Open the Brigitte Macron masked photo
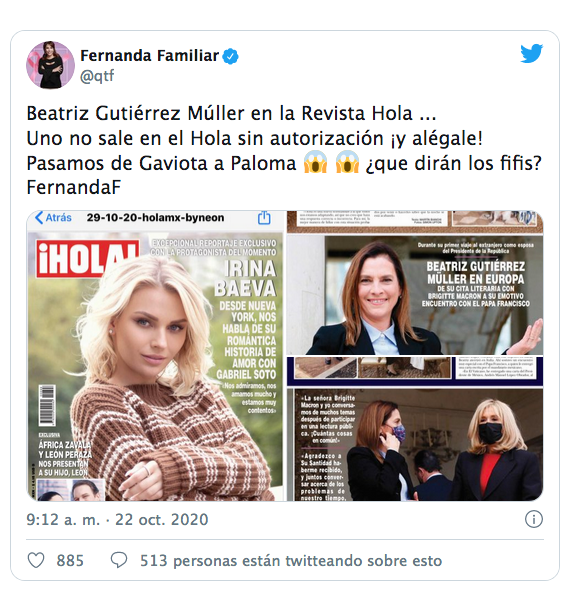Screen dimensions: 573x591 tap(415, 445)
